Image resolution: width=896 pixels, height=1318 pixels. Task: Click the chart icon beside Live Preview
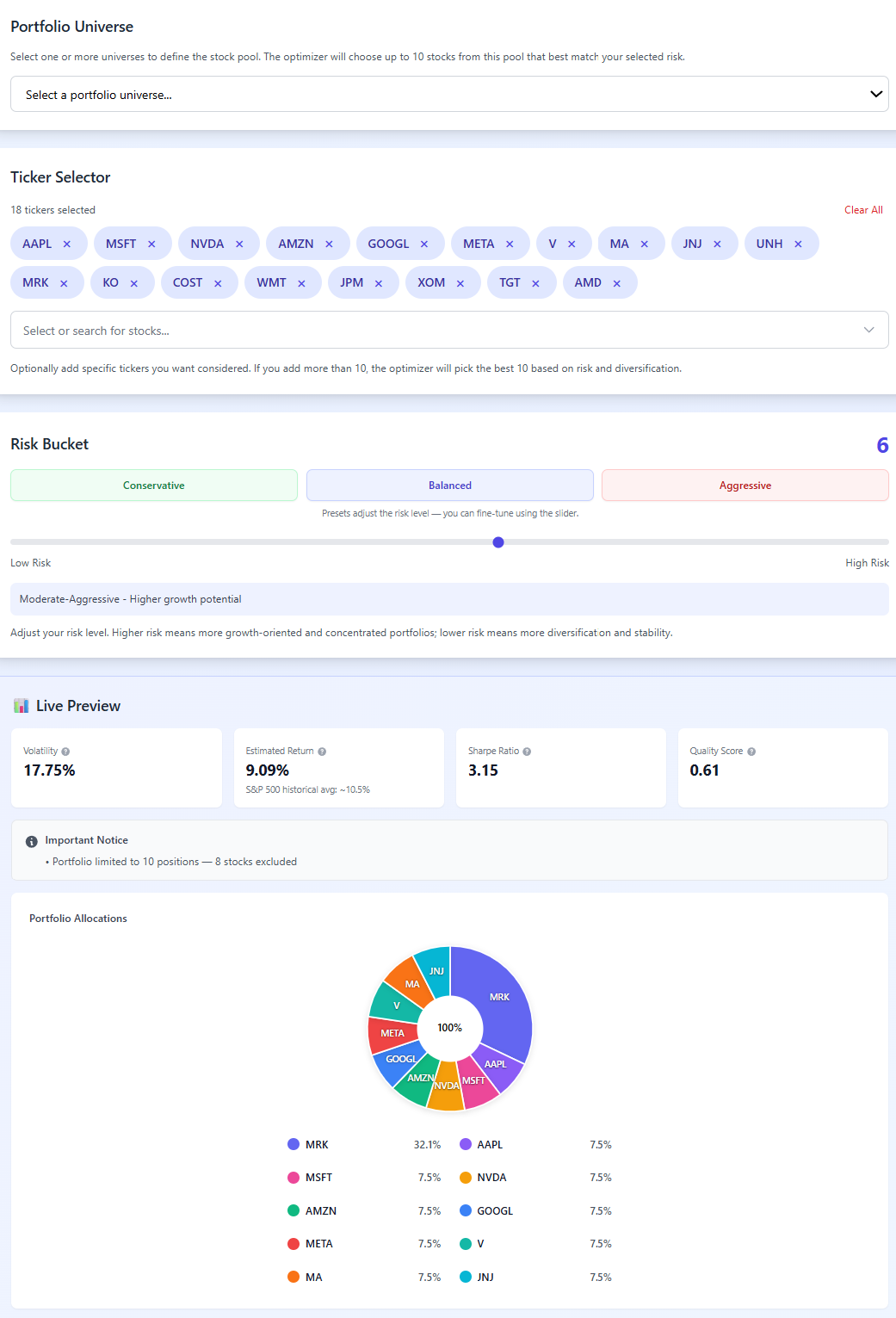(21, 705)
